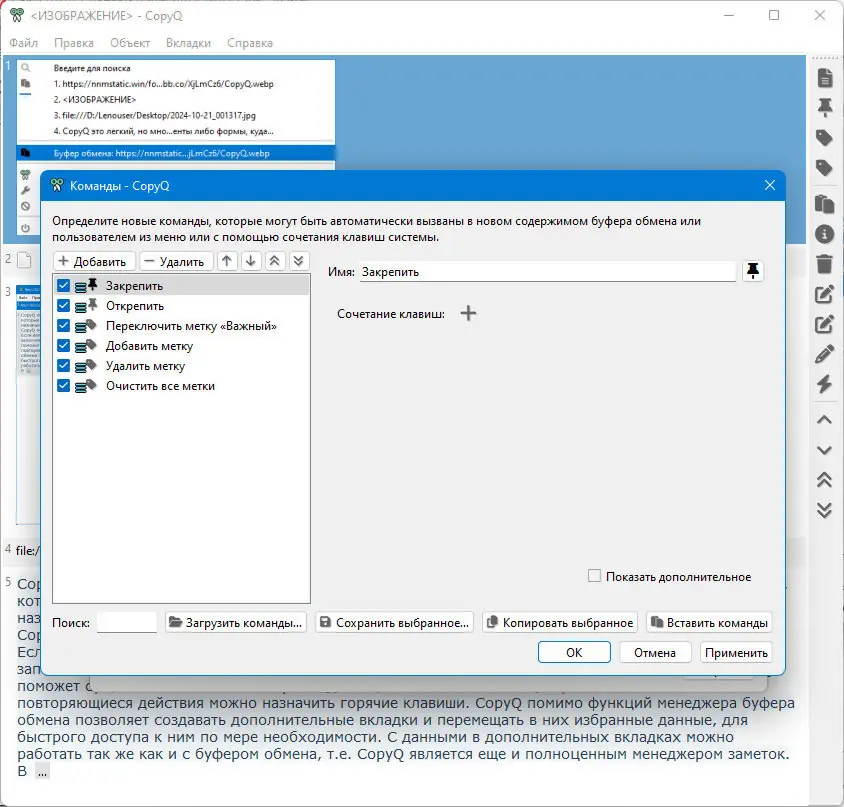Click the pencil edit notes icon
The height and width of the screenshot is (807, 844).
click(x=825, y=354)
